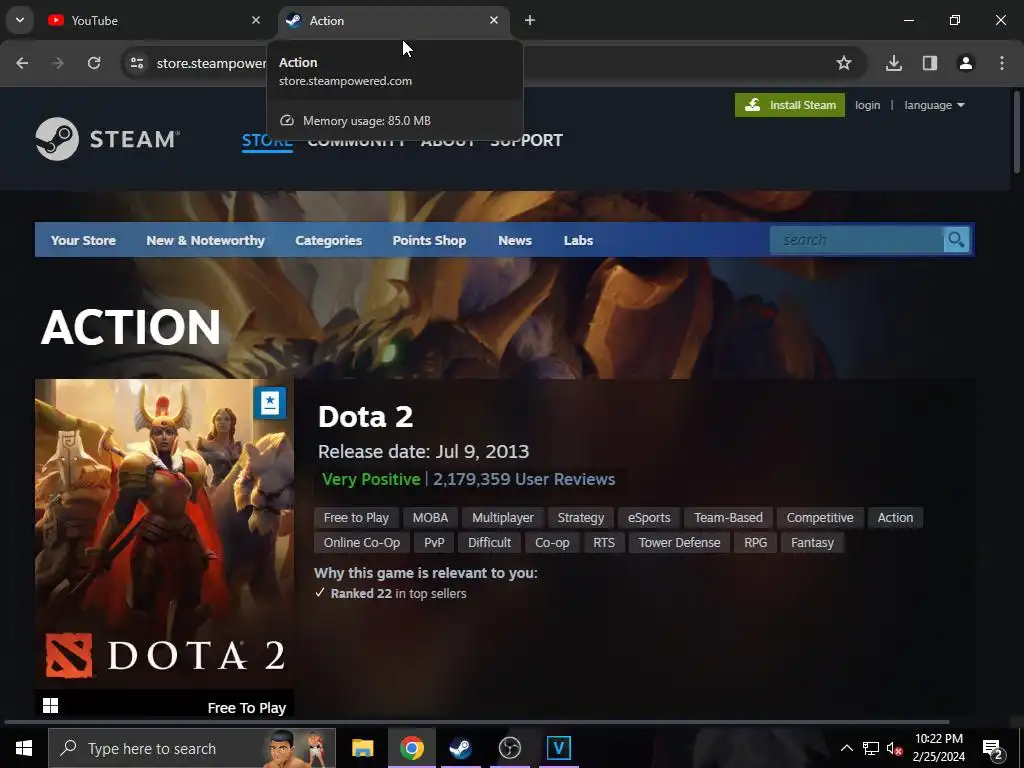The height and width of the screenshot is (768, 1024).
Task: Click the Tower Defense tag
Action: [x=679, y=543]
